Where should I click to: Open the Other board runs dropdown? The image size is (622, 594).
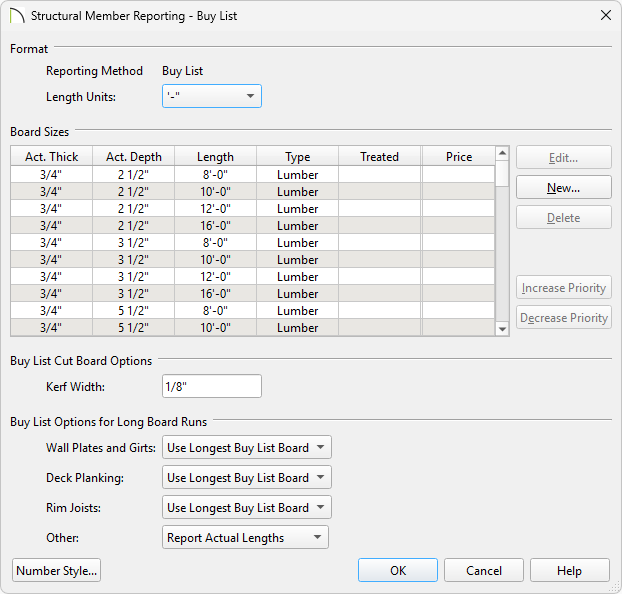point(245,538)
